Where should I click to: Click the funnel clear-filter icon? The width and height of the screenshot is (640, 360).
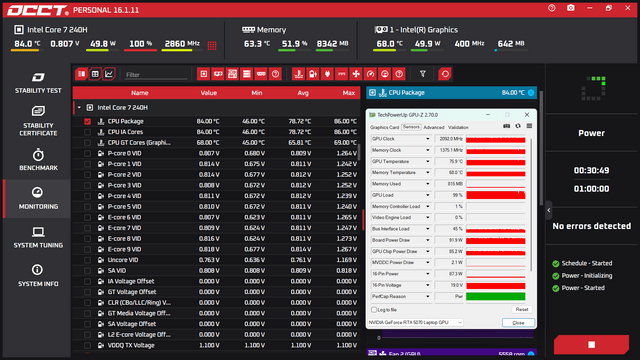coord(422,74)
